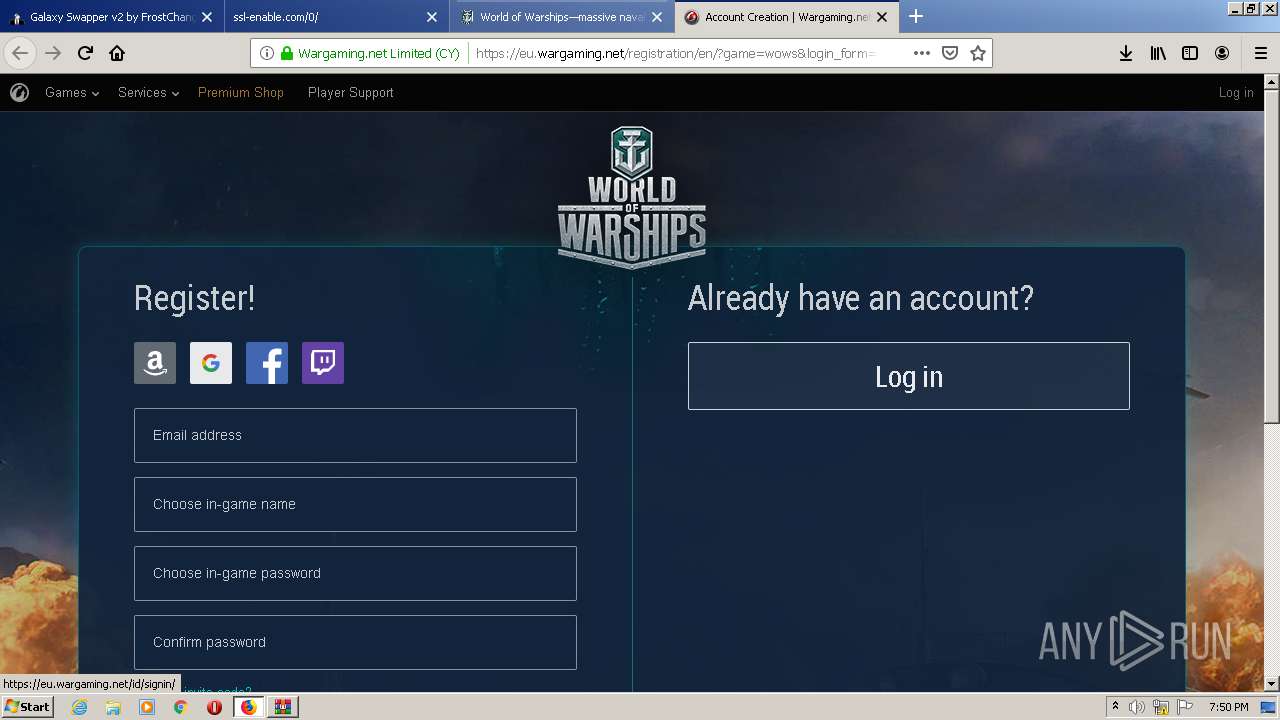The image size is (1280, 720).
Task: Switch to the Galaxy Swapper v2 tab
Action: point(110,17)
